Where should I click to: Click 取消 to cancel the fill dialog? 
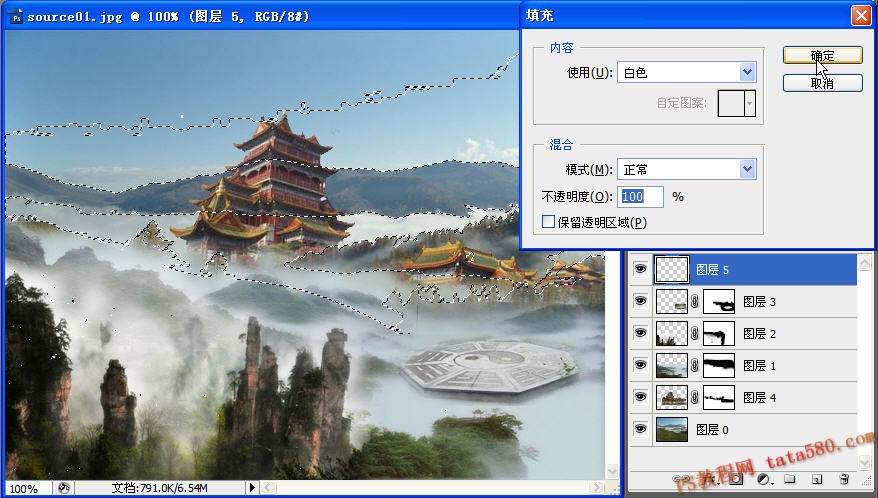tap(823, 83)
